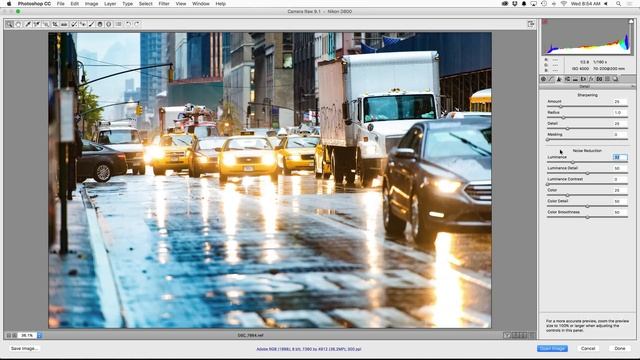Select the Graduated Filter tool
This screenshot has height=360, width=640.
100,24
